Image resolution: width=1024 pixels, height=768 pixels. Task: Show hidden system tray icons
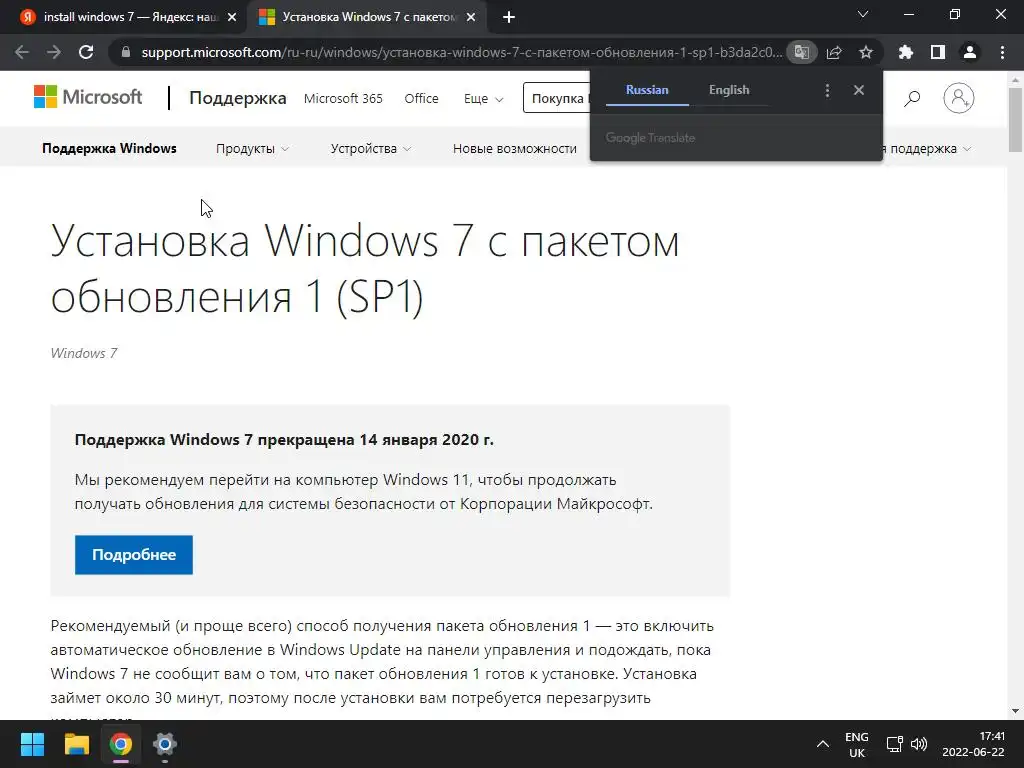pyautogui.click(x=823, y=744)
